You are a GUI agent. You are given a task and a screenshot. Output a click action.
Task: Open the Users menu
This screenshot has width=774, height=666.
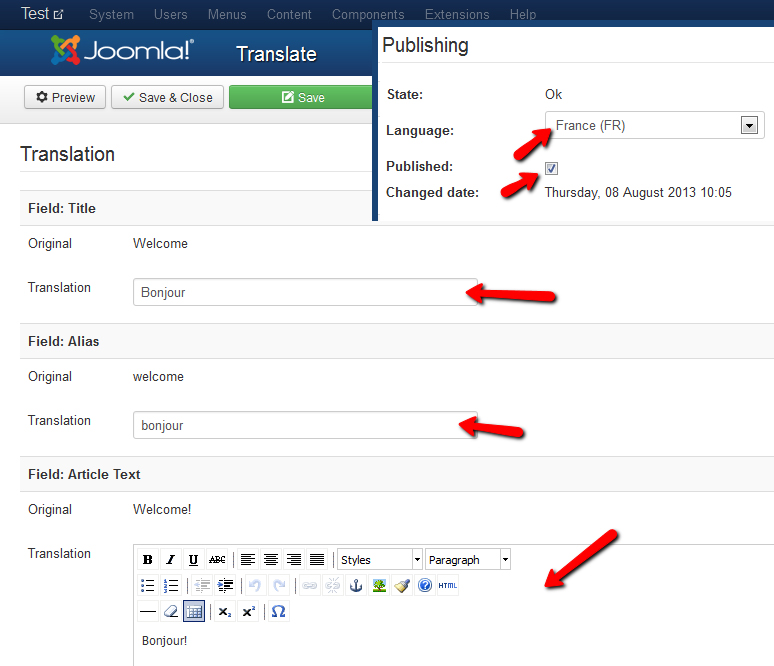(170, 14)
